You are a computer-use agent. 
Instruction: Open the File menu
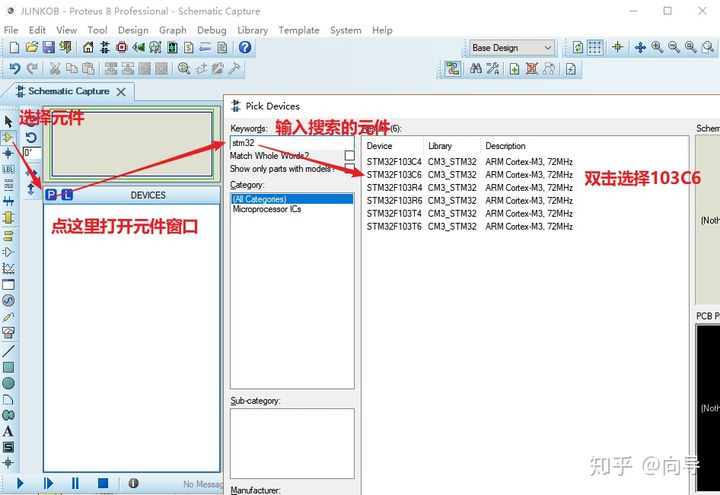tap(11, 30)
